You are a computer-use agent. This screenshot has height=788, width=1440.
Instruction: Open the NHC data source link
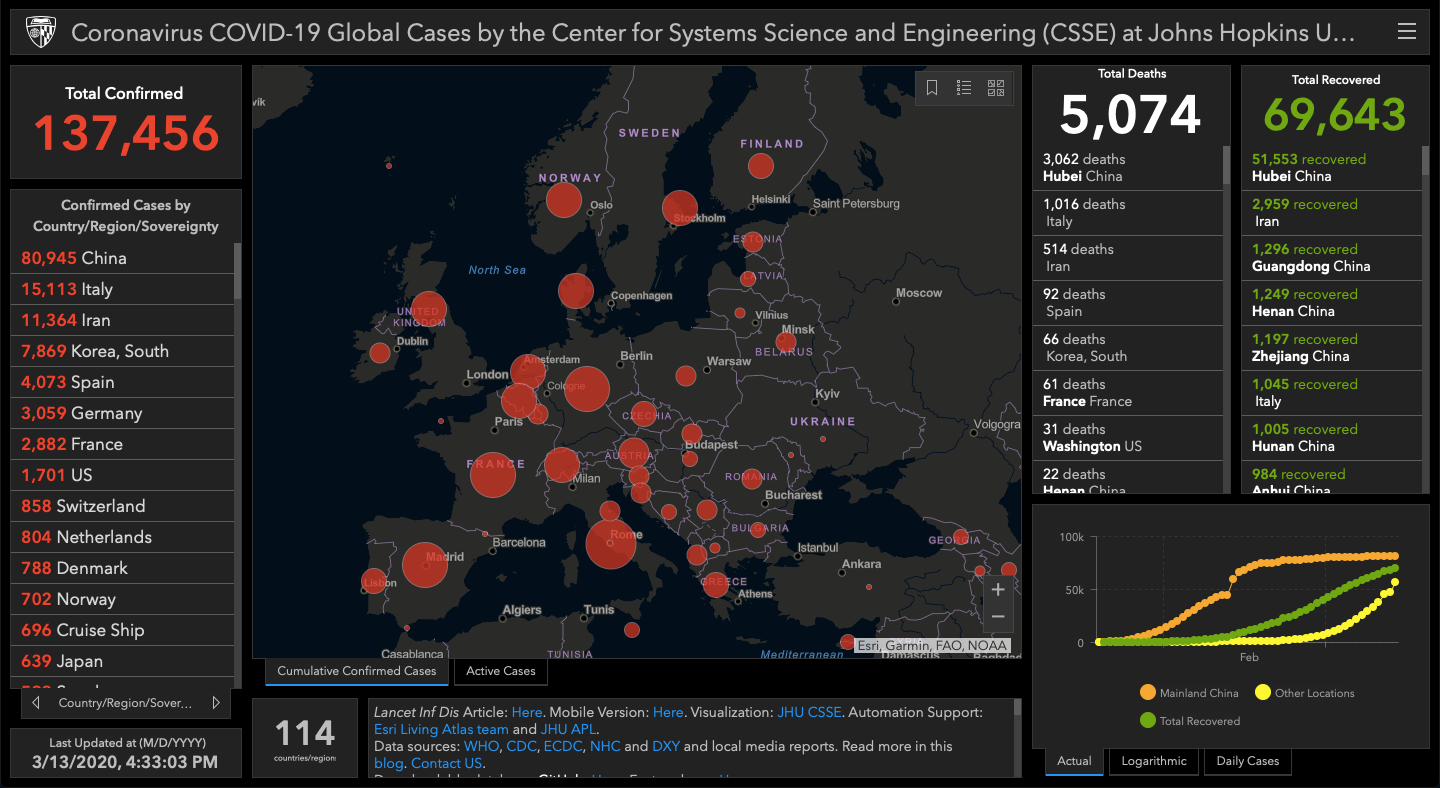605,747
